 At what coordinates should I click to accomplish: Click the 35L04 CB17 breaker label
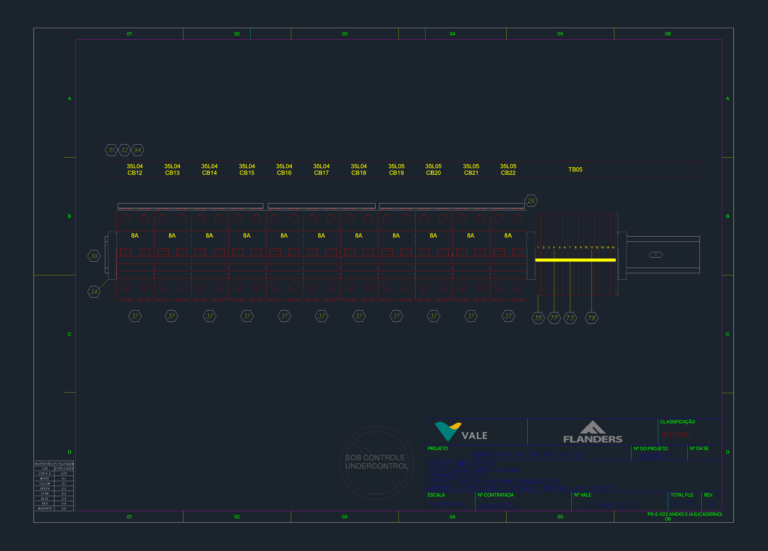321,169
